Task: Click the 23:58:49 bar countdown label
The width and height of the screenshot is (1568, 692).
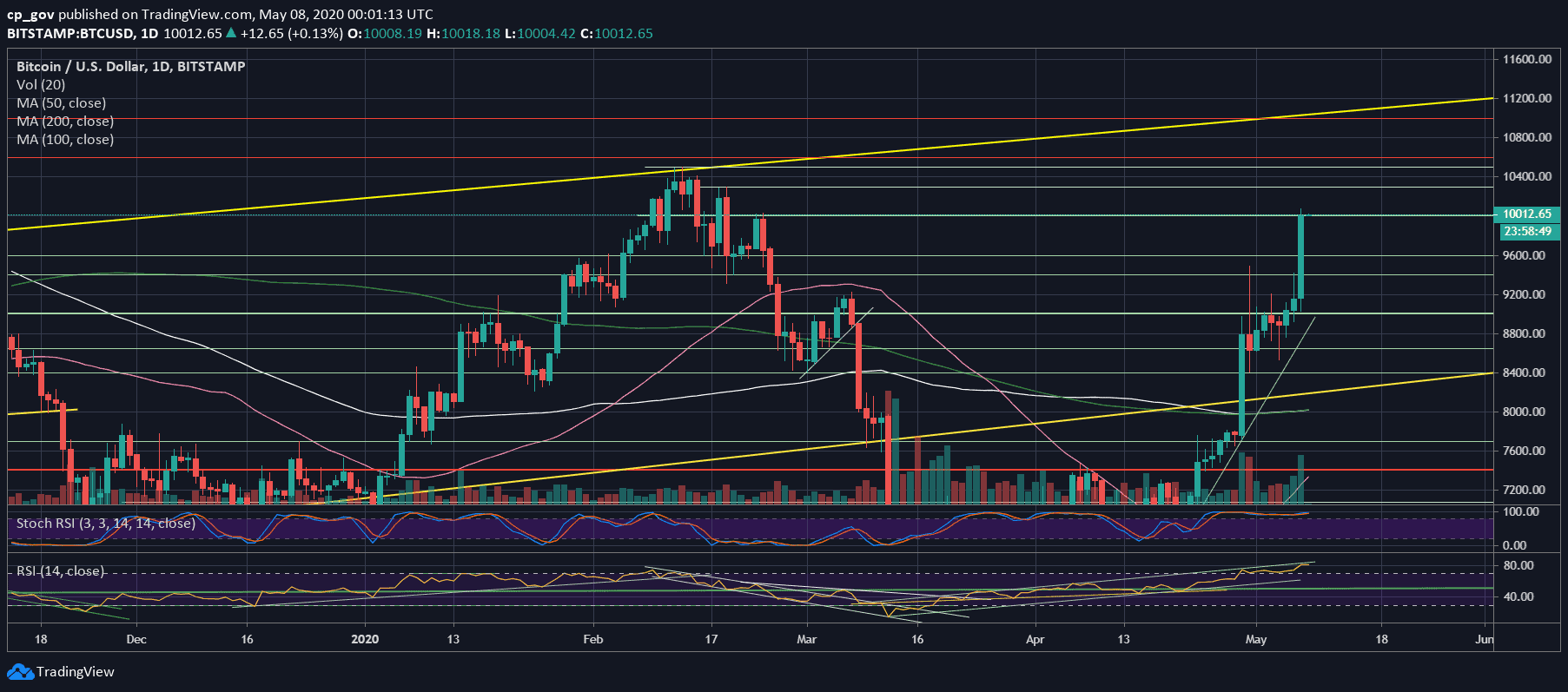Action: pyautogui.click(x=1529, y=231)
